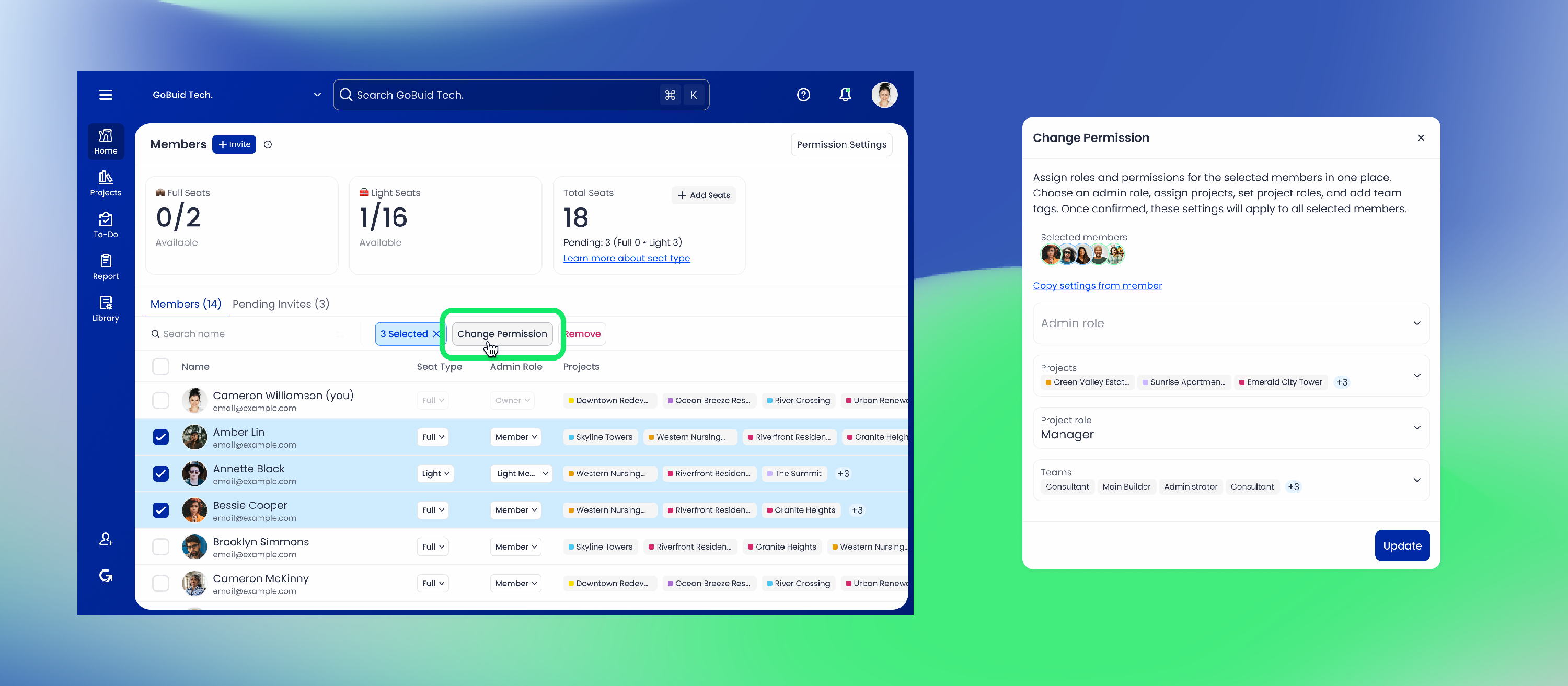Toggle the select-all checkbox beside Name
The width and height of the screenshot is (1568, 686).
(x=160, y=366)
